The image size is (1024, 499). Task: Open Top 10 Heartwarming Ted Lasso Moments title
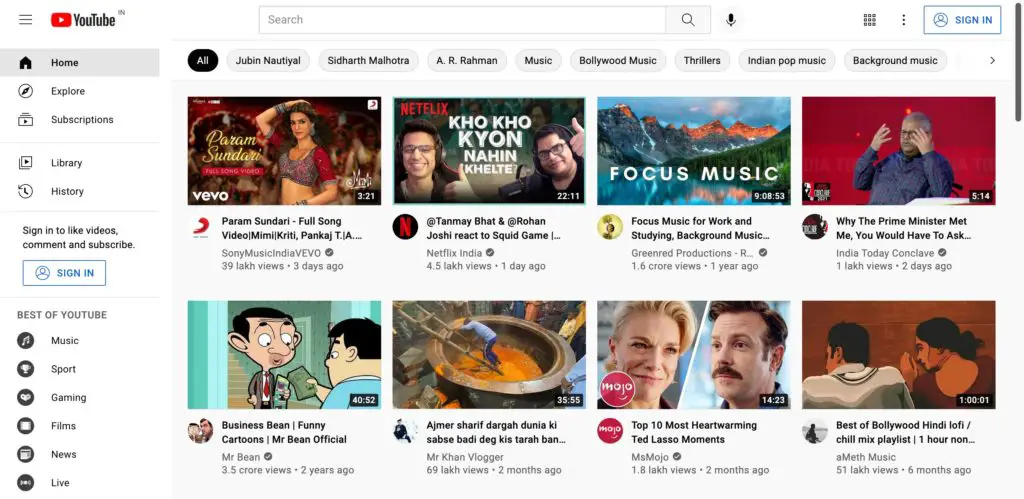point(694,432)
